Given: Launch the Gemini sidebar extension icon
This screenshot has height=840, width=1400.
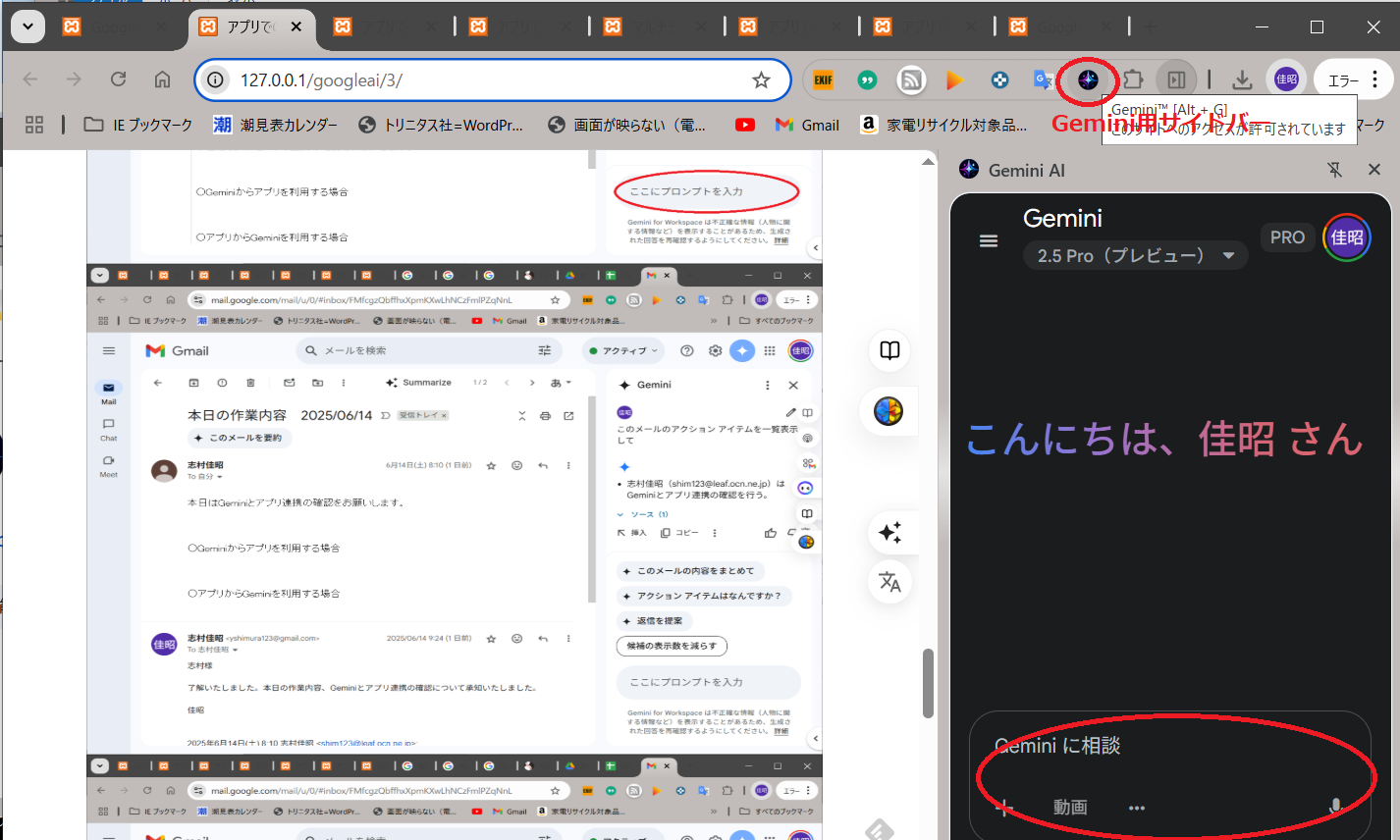Looking at the screenshot, I should coord(1088,80).
